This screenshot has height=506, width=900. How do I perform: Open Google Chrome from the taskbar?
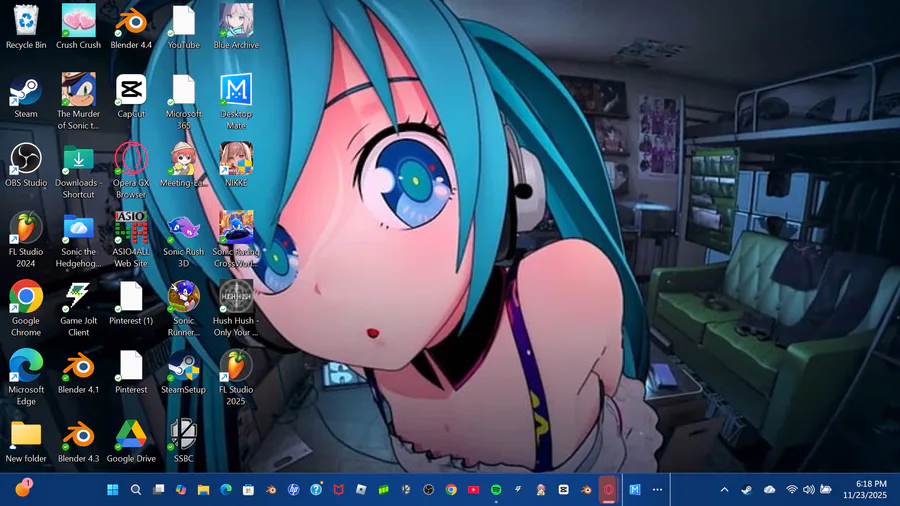pos(451,489)
